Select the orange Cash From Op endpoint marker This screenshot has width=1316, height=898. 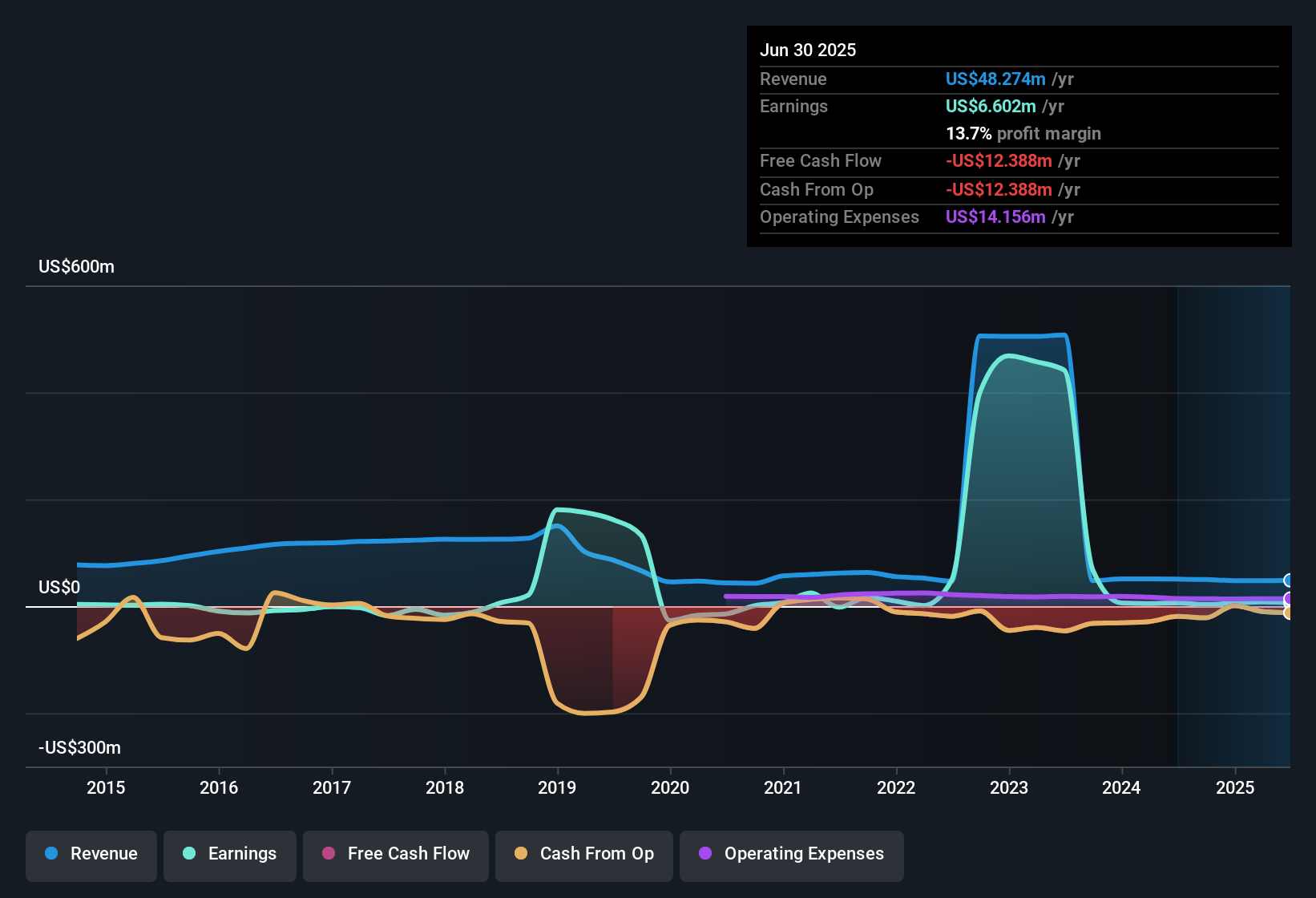point(1289,613)
